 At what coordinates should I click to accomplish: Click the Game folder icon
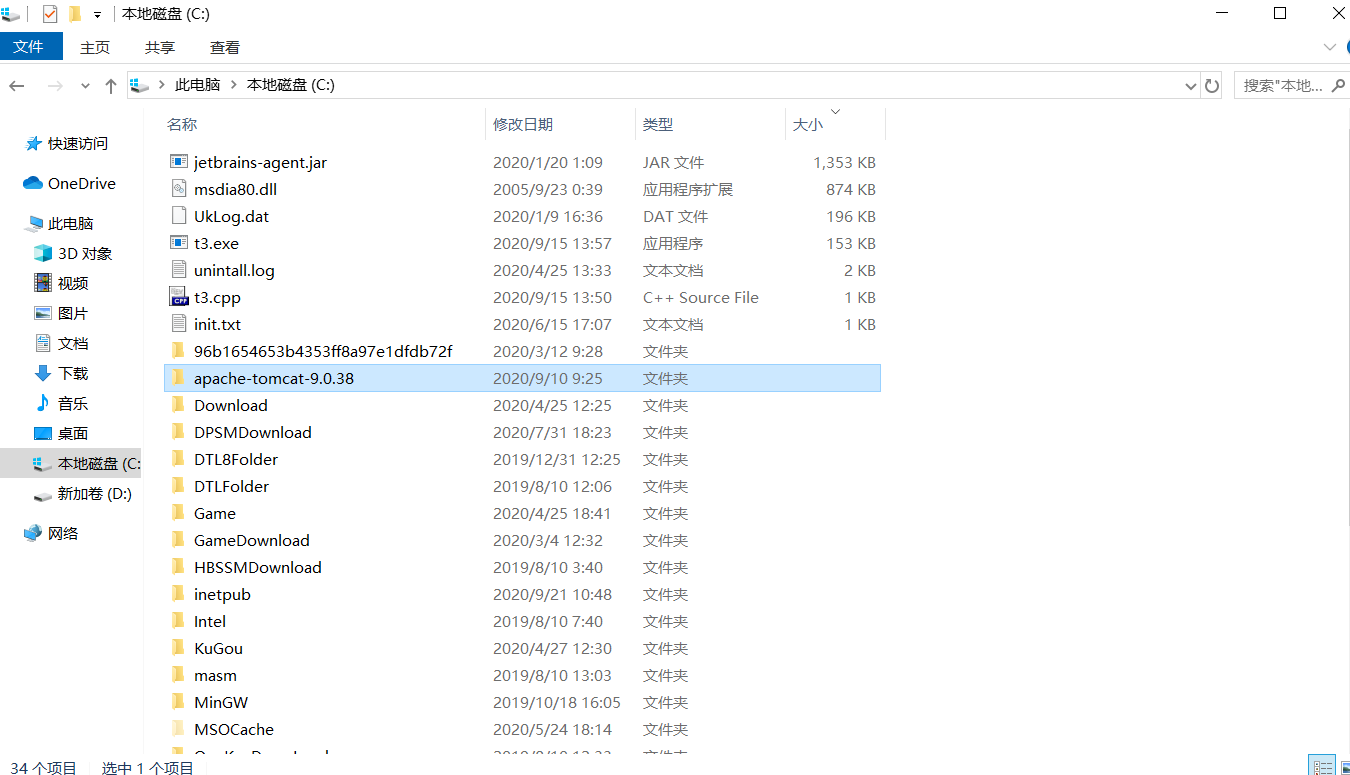tap(179, 513)
